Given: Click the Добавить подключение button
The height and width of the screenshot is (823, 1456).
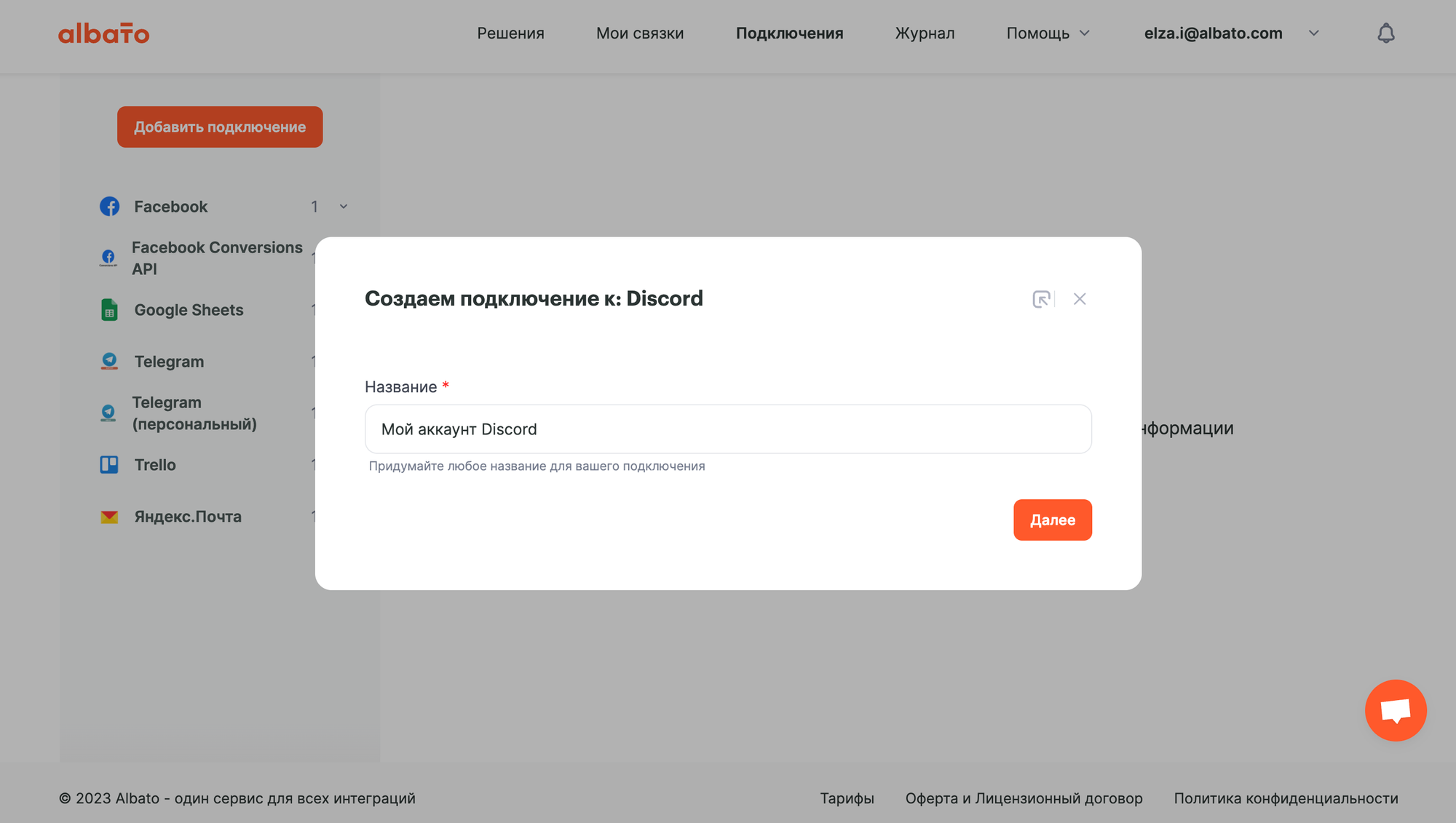Looking at the screenshot, I should (x=220, y=127).
